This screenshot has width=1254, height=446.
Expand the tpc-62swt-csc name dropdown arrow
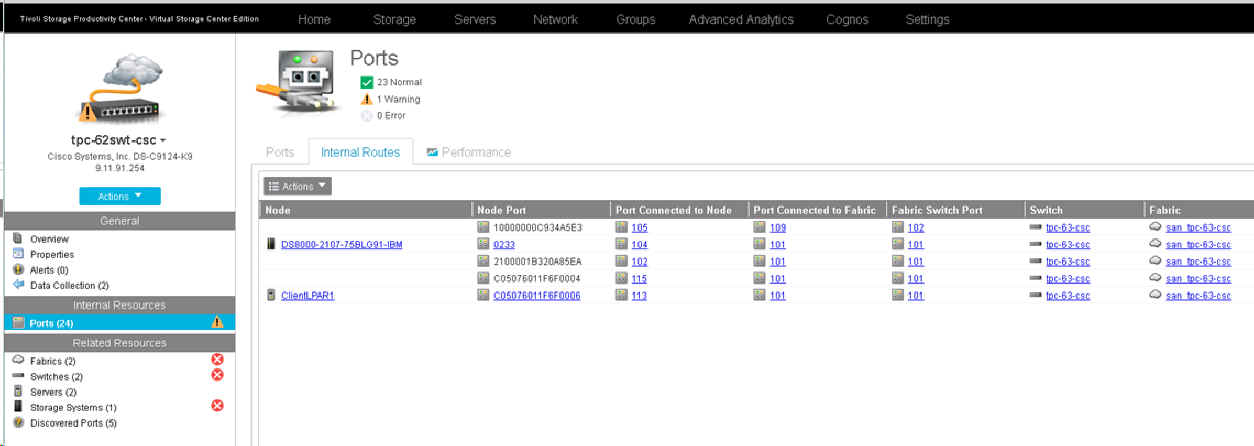tap(163, 142)
